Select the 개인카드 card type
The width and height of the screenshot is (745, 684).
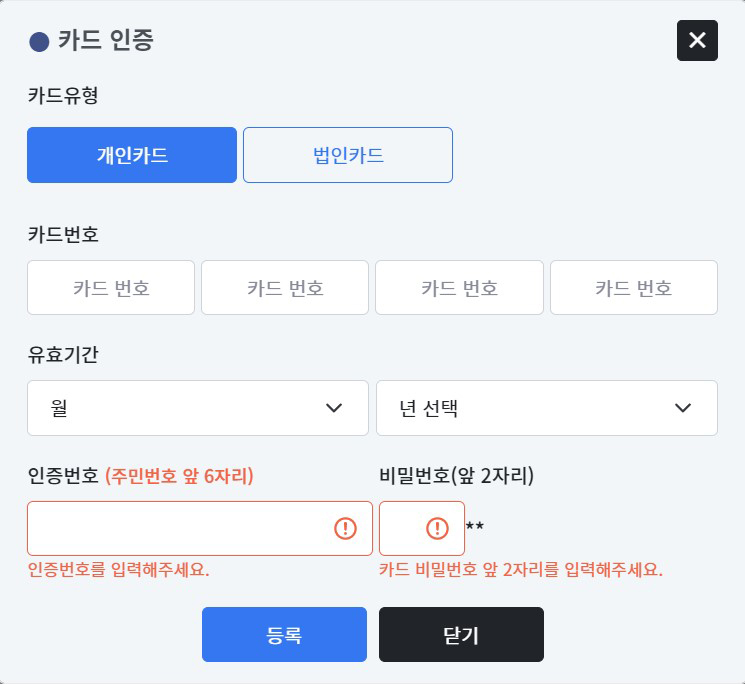tap(132, 155)
